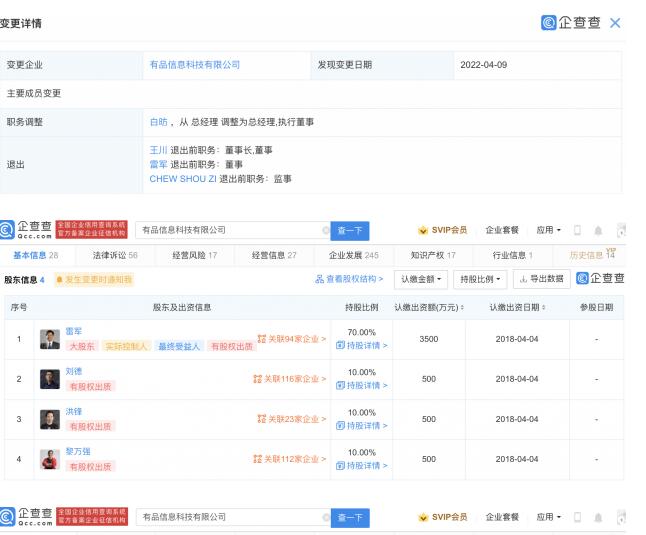646x535 pixels.
Task: Open 白昉 person link
Action: (159, 122)
